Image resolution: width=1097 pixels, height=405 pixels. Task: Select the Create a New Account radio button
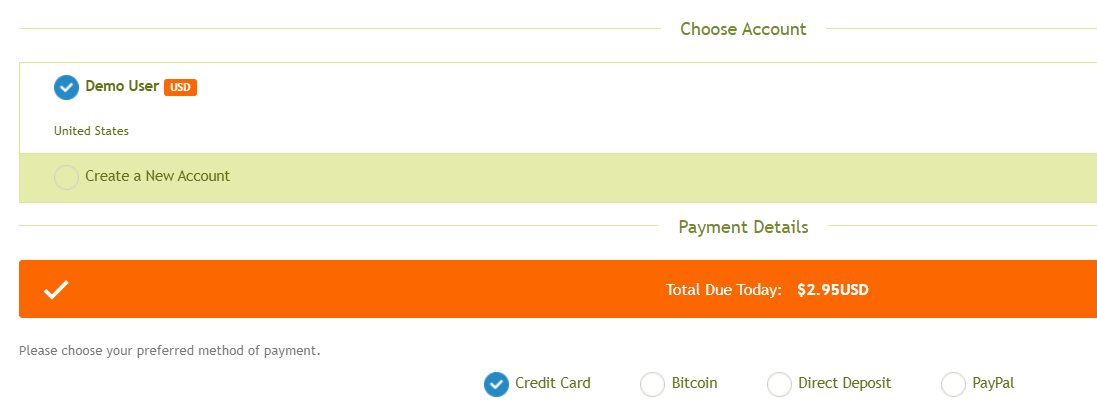click(66, 177)
